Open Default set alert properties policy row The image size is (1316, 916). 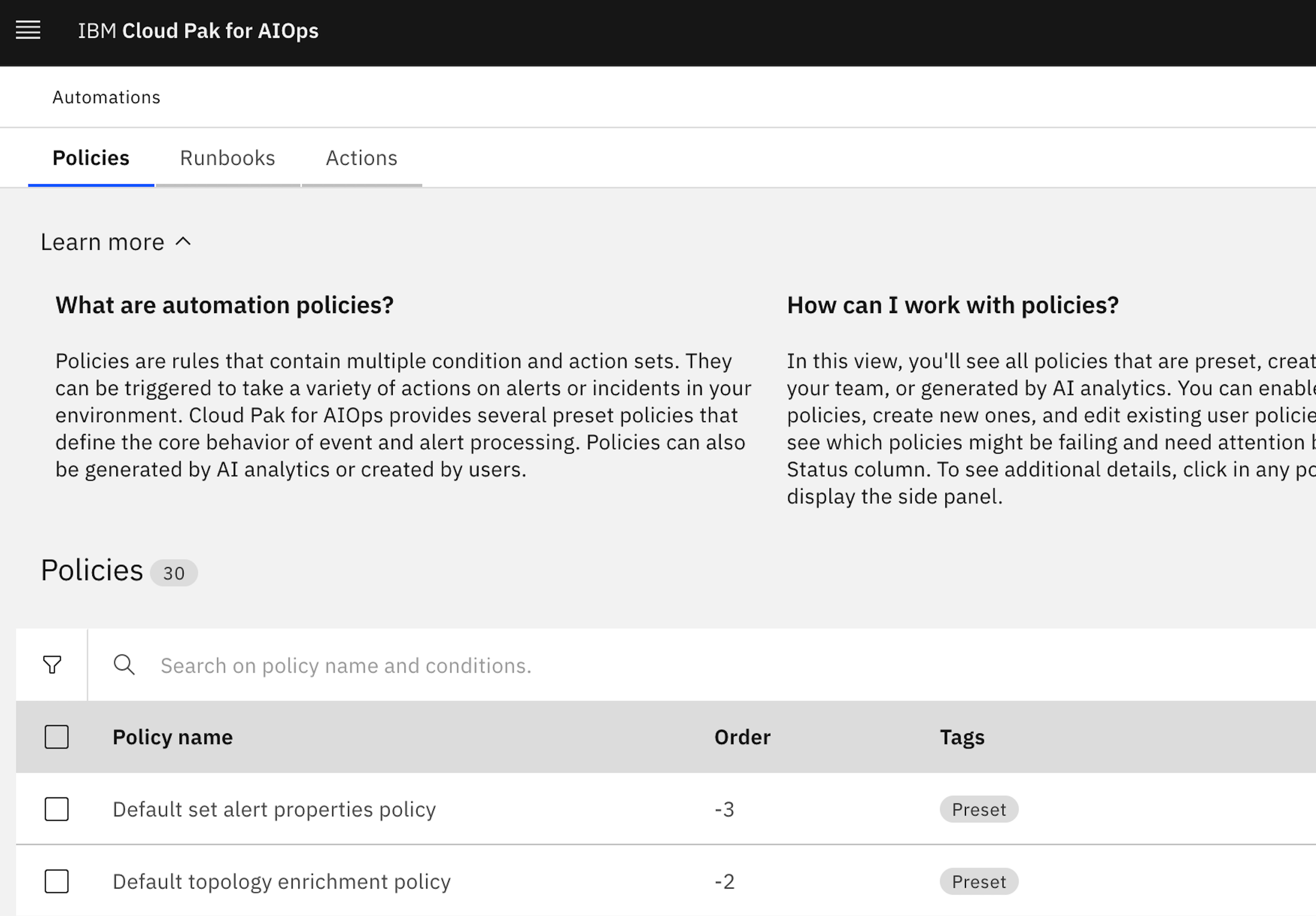point(274,809)
